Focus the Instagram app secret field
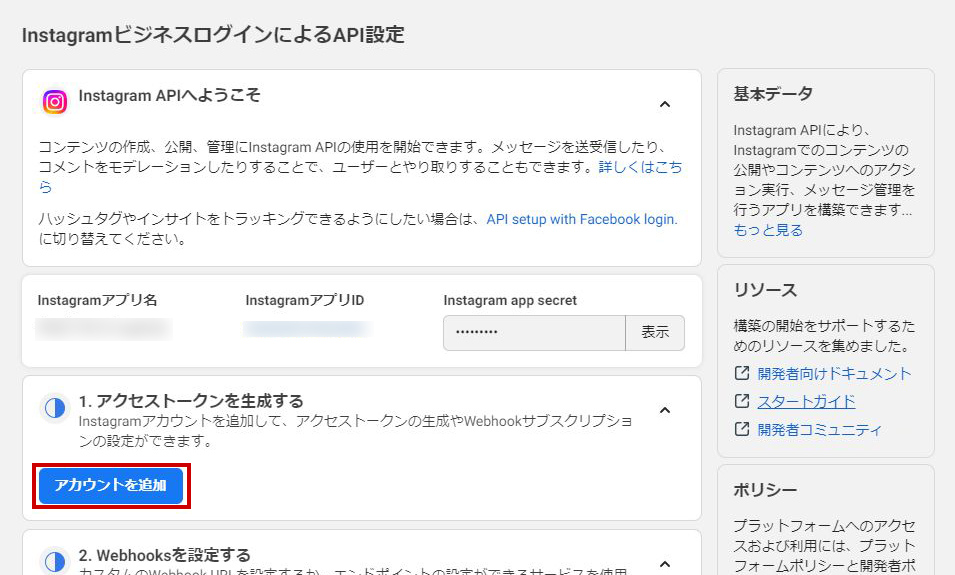Viewport: 955px width, 575px height. (x=534, y=333)
